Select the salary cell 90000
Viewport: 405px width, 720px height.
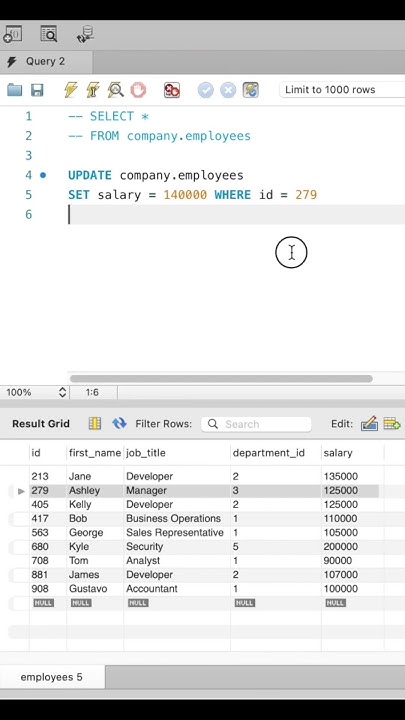click(x=352, y=561)
